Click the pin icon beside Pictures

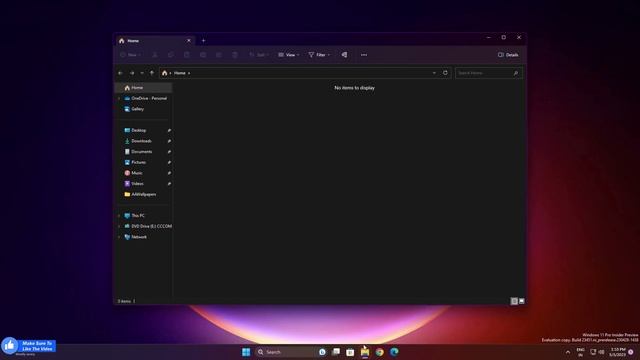169,162
